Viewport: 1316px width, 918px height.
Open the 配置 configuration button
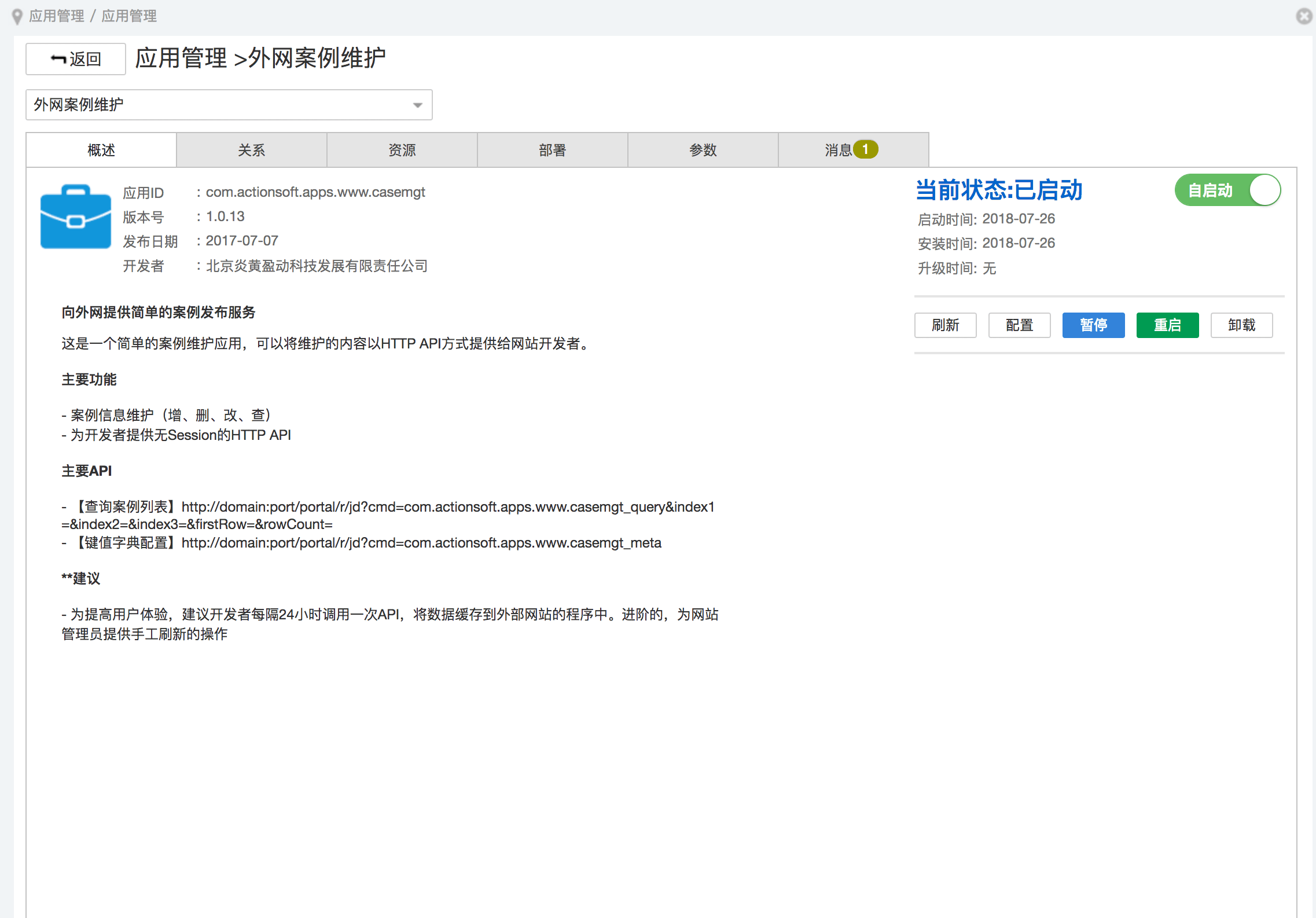pos(1020,325)
